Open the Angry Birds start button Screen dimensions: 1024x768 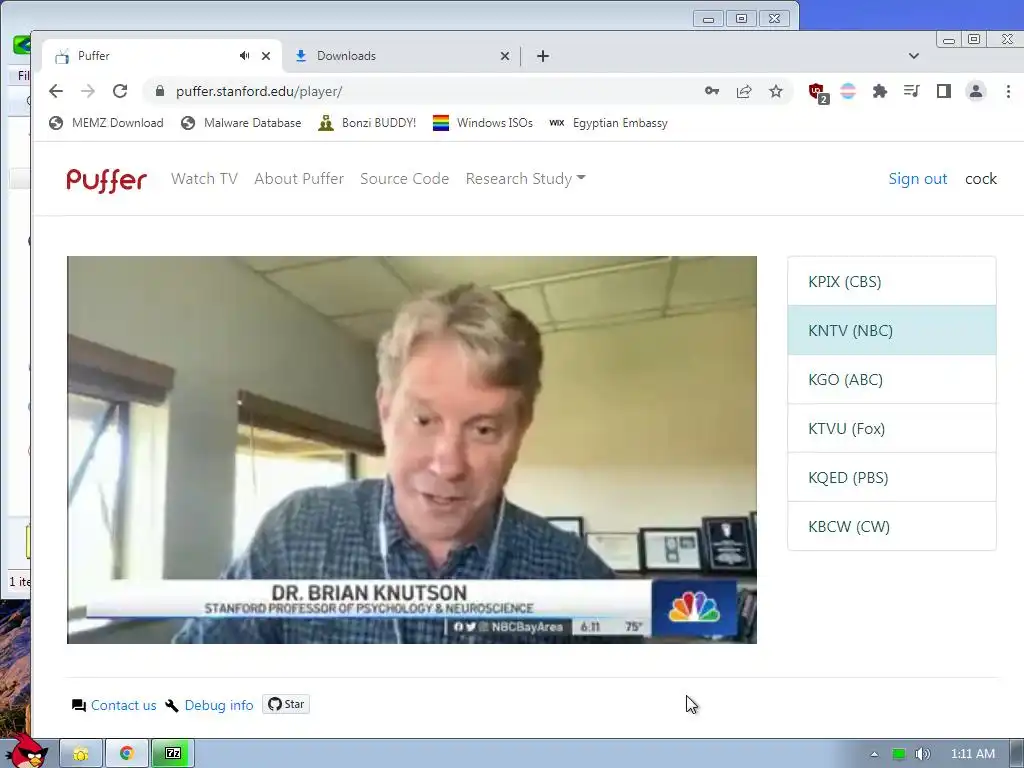click(x=25, y=751)
